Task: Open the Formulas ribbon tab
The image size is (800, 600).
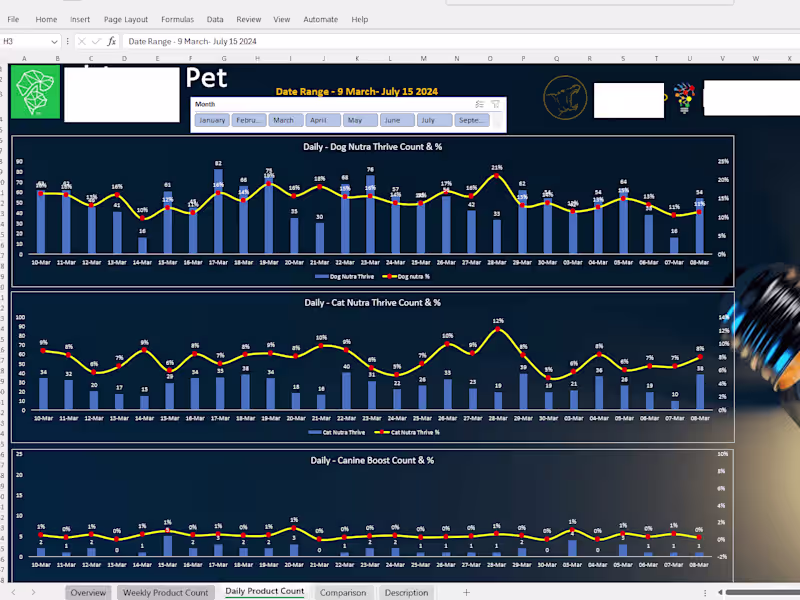Action: click(177, 18)
